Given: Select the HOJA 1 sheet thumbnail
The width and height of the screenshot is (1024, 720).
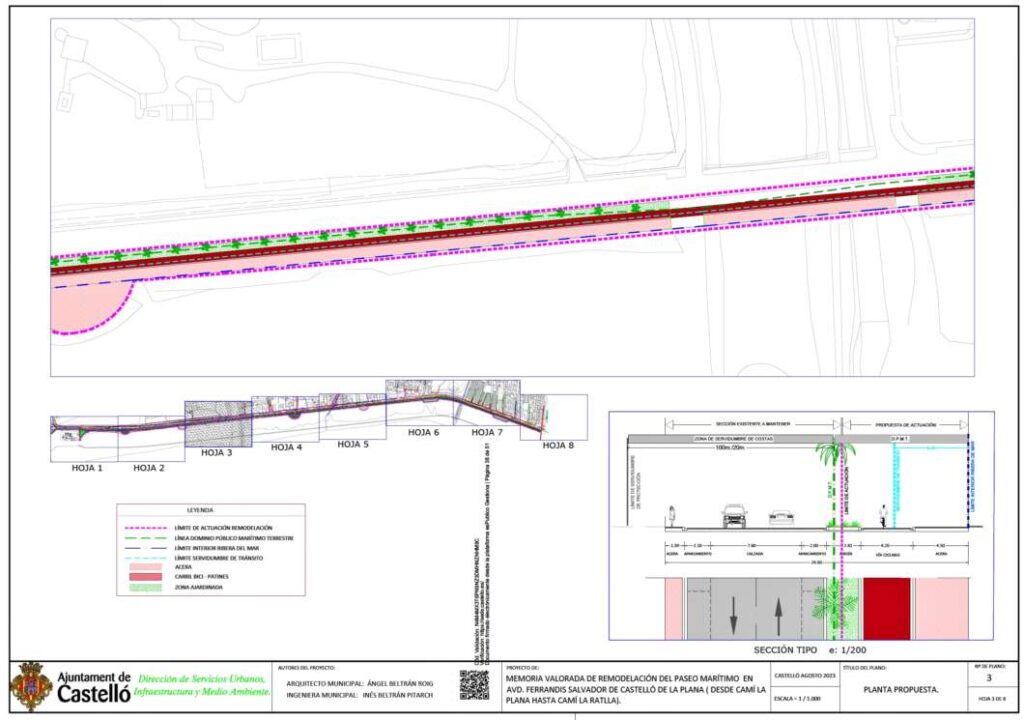Looking at the screenshot, I should [84, 437].
